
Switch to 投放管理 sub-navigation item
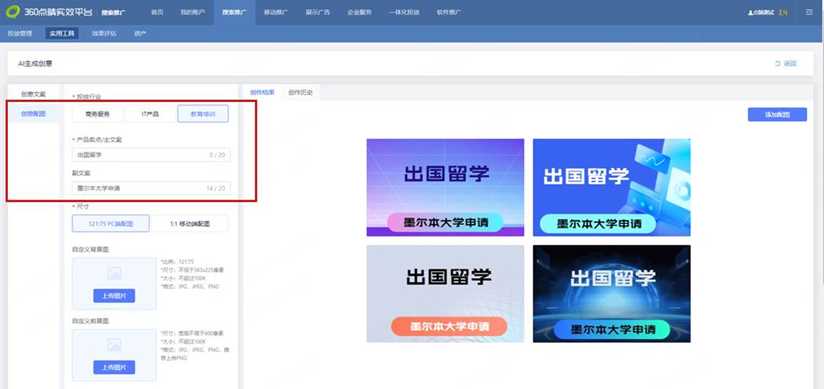tap(19, 34)
